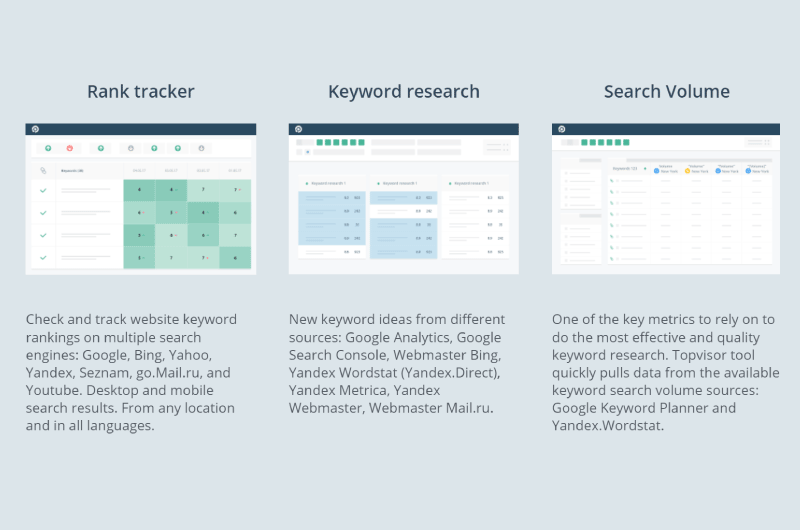Click the red icon in Rank tracker toolbar
This screenshot has width=800, height=530.
[x=70, y=148]
